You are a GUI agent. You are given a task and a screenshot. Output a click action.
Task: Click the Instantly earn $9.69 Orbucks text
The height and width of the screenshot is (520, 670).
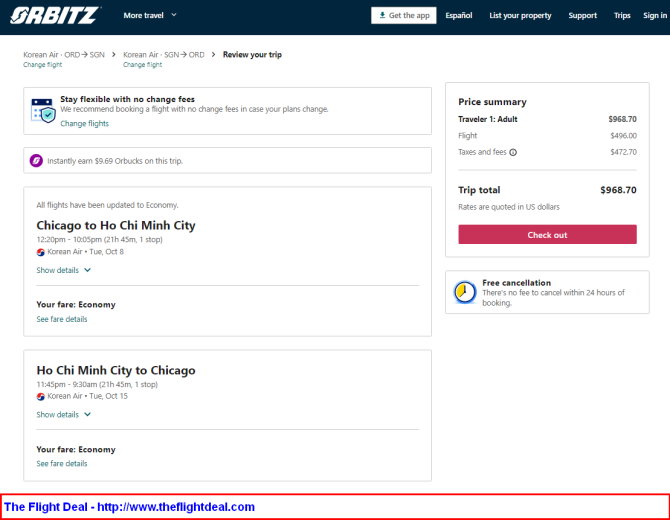tap(115, 161)
